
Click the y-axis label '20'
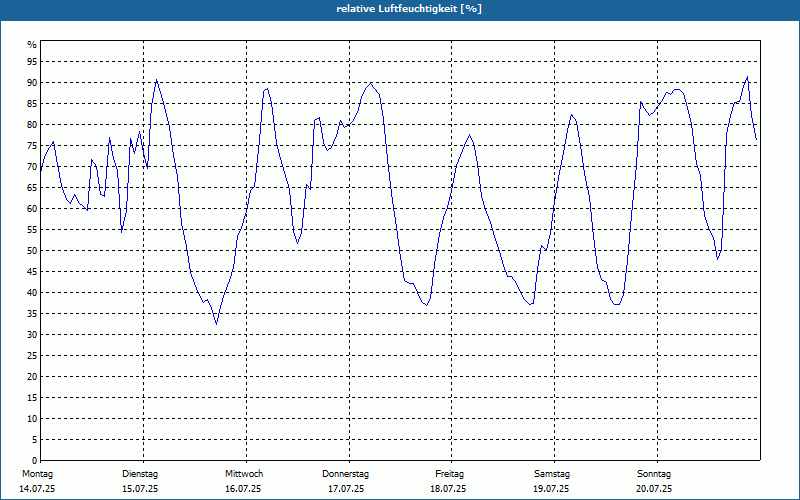tap(32, 377)
